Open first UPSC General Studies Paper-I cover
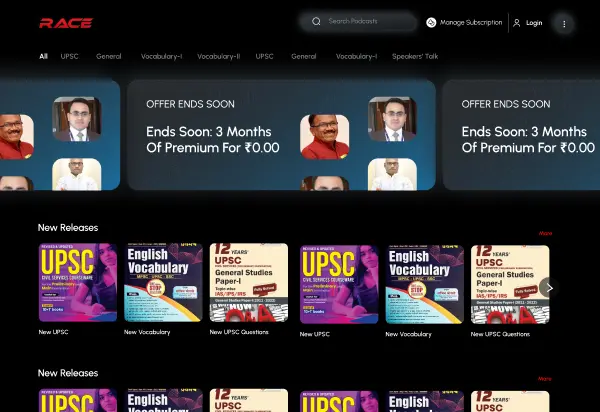Viewport: 600px width, 412px height. (x=249, y=282)
